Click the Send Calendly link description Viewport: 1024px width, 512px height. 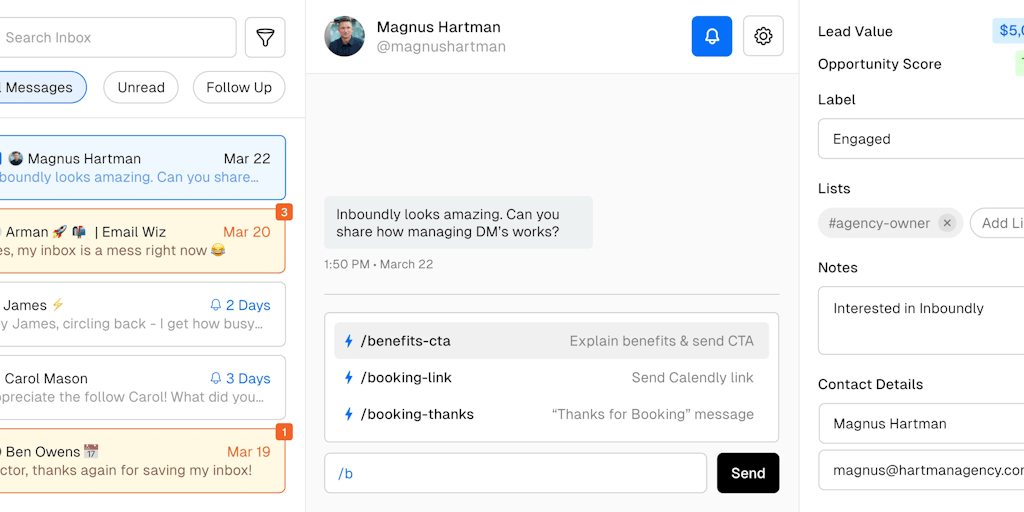coord(692,377)
